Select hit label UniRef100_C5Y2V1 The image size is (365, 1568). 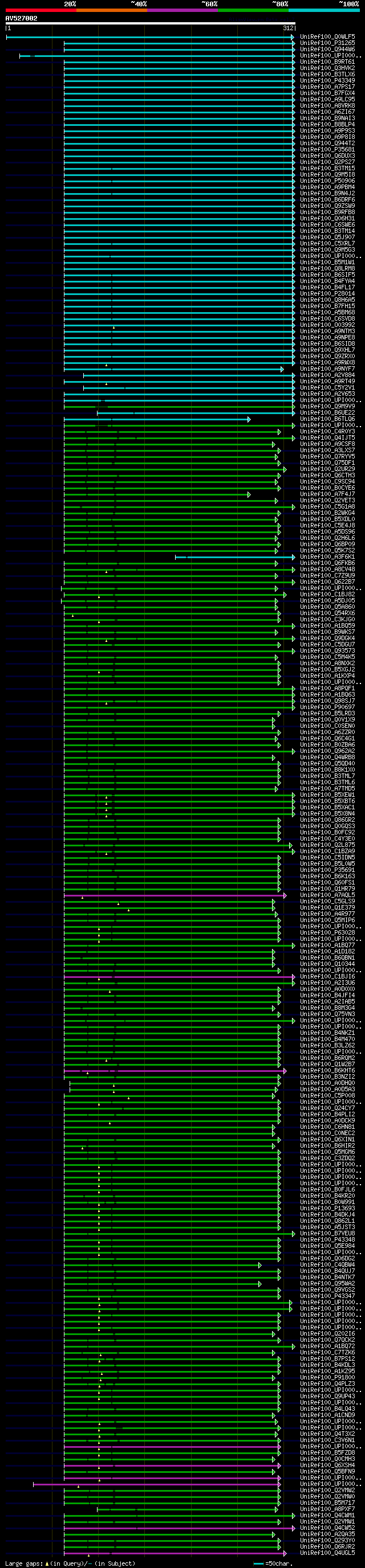(x=328, y=388)
